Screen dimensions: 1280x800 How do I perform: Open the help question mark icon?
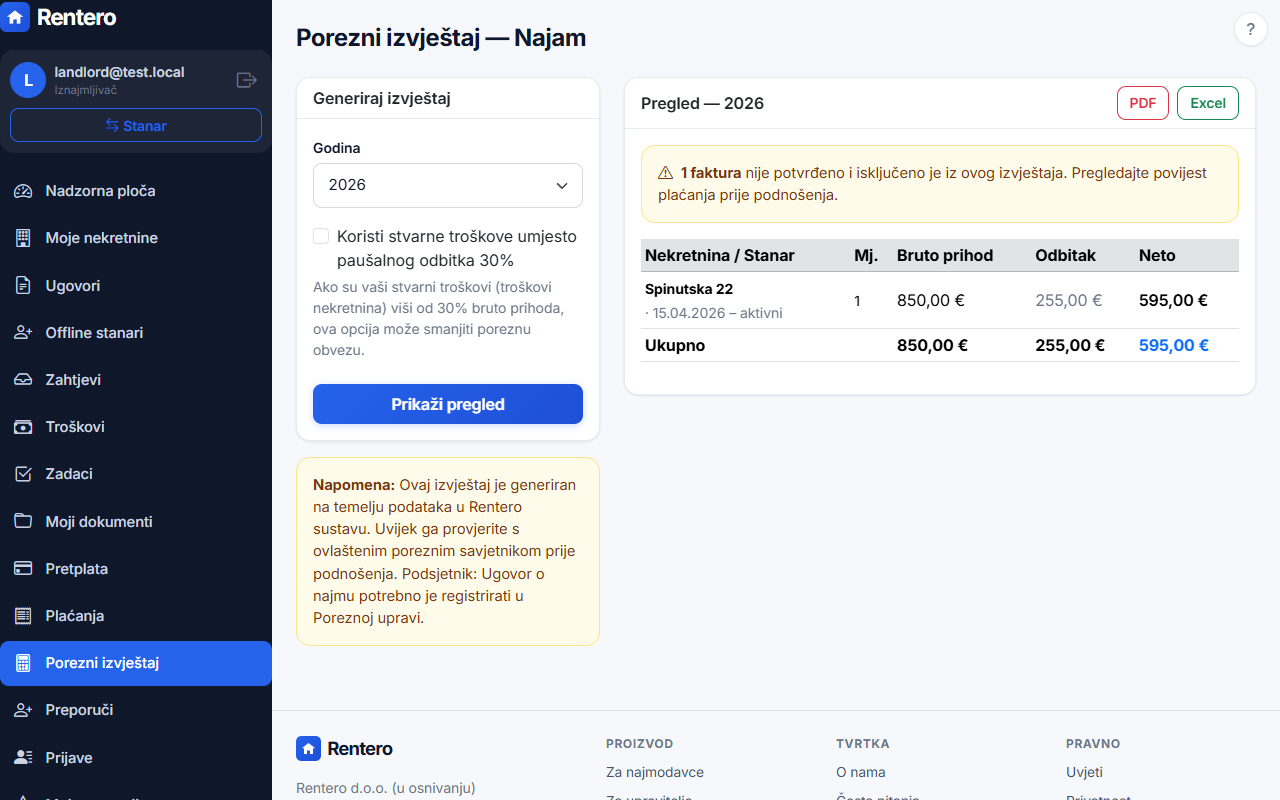pyautogui.click(x=1250, y=30)
